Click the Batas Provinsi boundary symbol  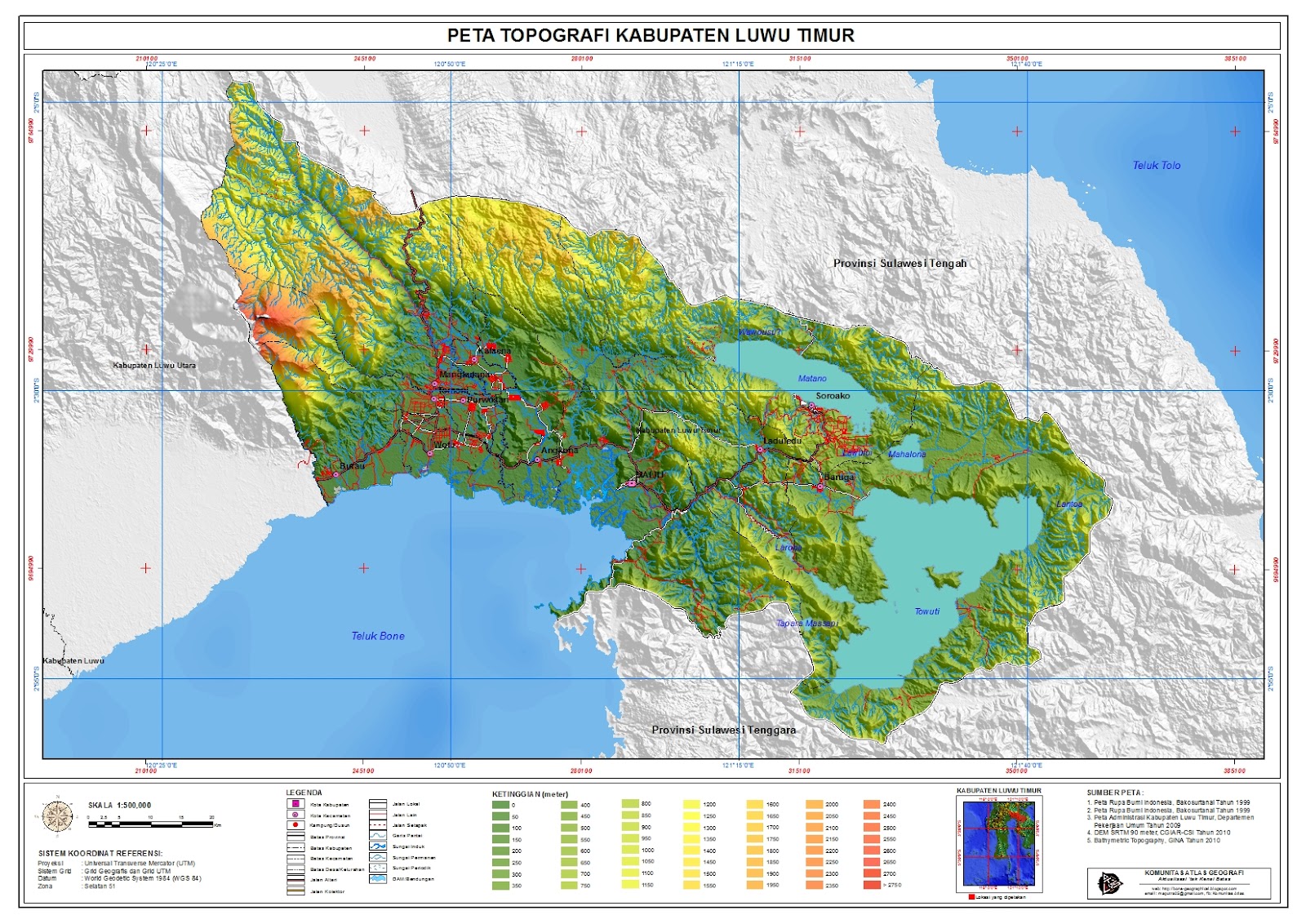coord(296,837)
